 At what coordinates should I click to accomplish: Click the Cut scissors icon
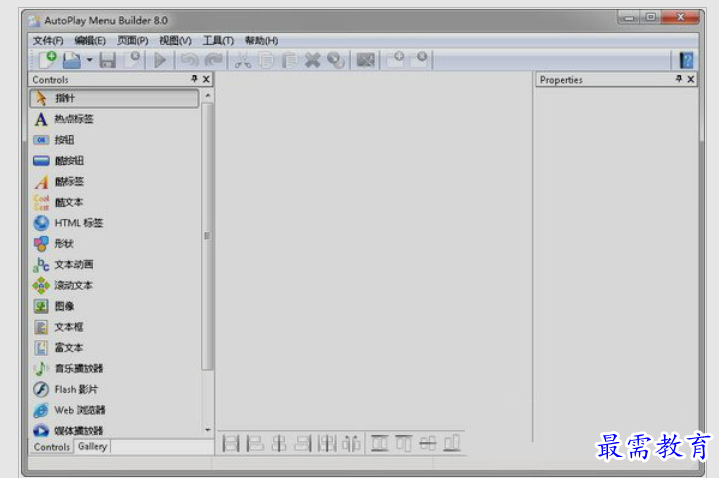pyautogui.click(x=243, y=60)
